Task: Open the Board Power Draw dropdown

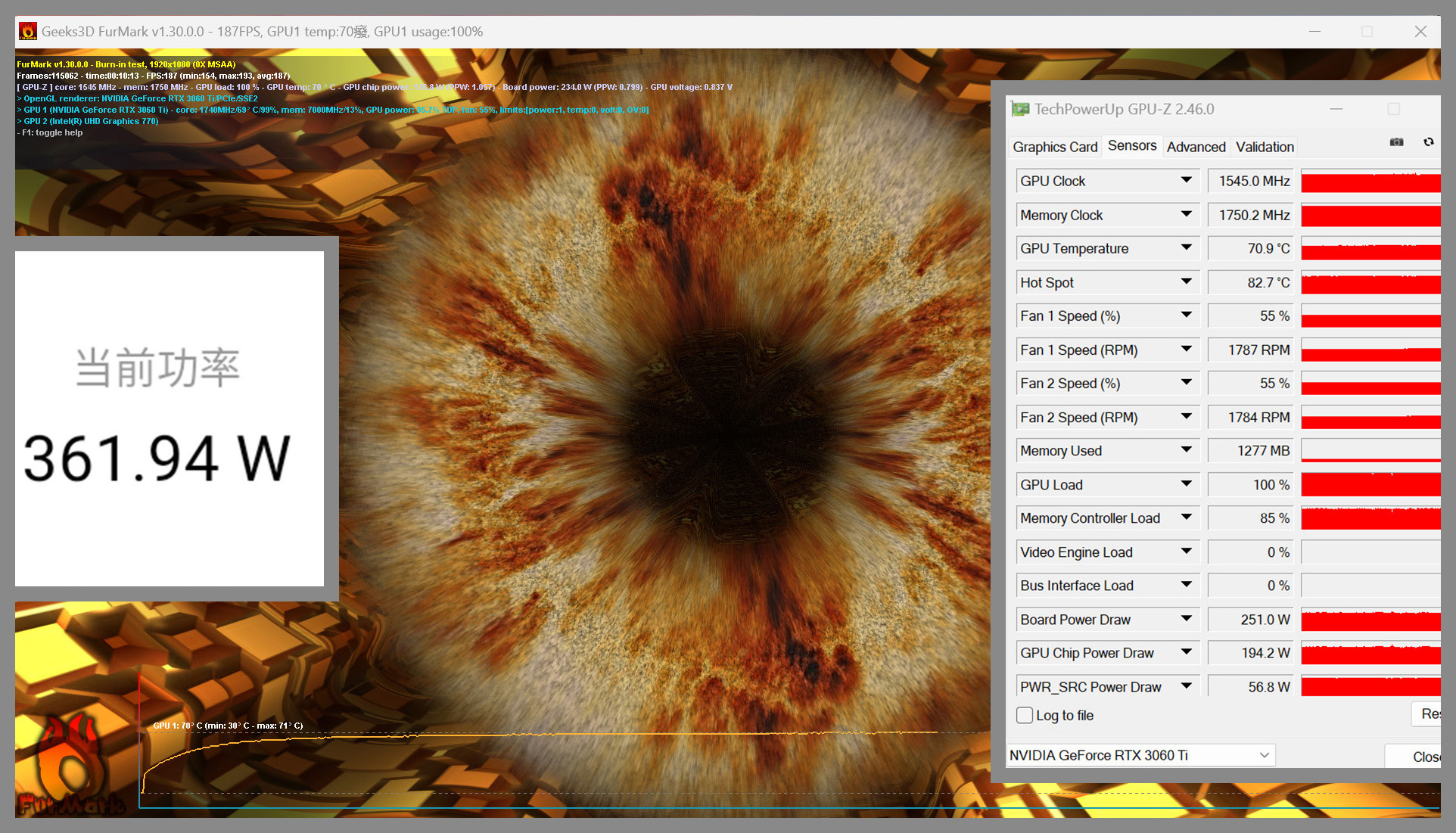Action: 1186,620
